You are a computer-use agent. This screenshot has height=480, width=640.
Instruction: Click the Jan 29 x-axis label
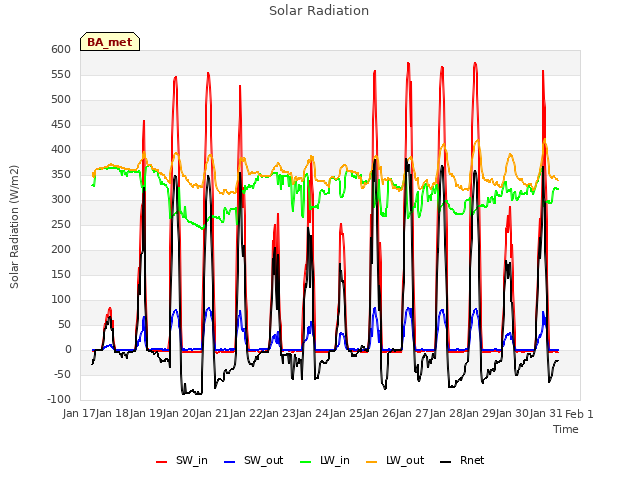pos(479,414)
